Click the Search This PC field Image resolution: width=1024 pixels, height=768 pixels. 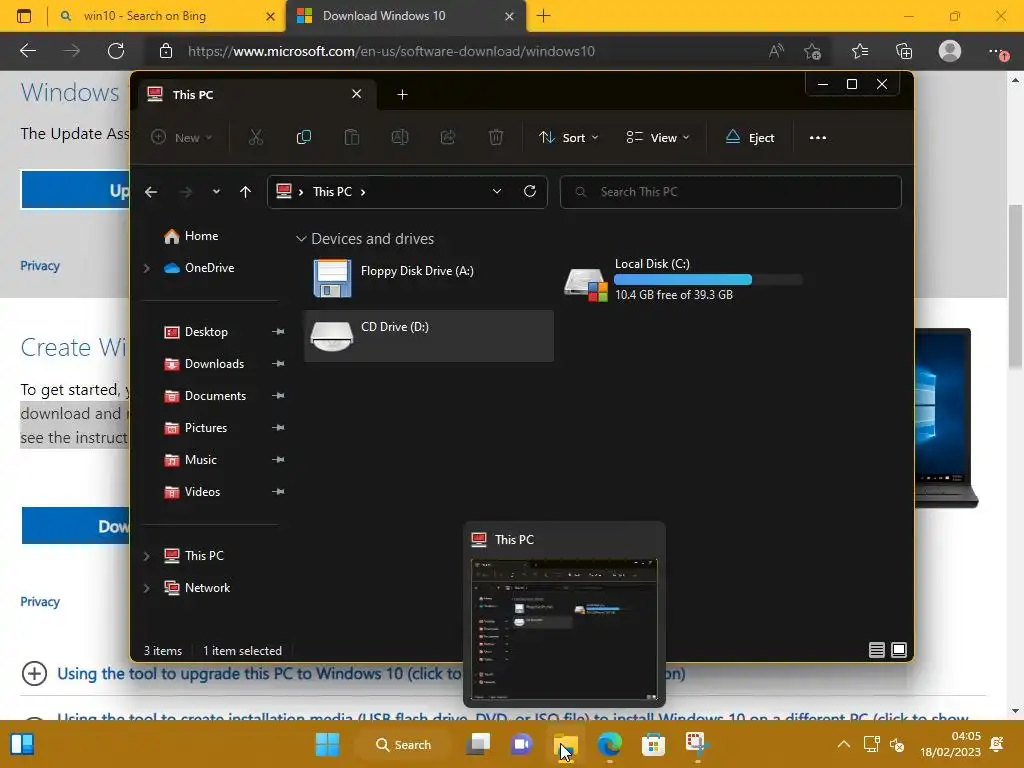tap(731, 192)
